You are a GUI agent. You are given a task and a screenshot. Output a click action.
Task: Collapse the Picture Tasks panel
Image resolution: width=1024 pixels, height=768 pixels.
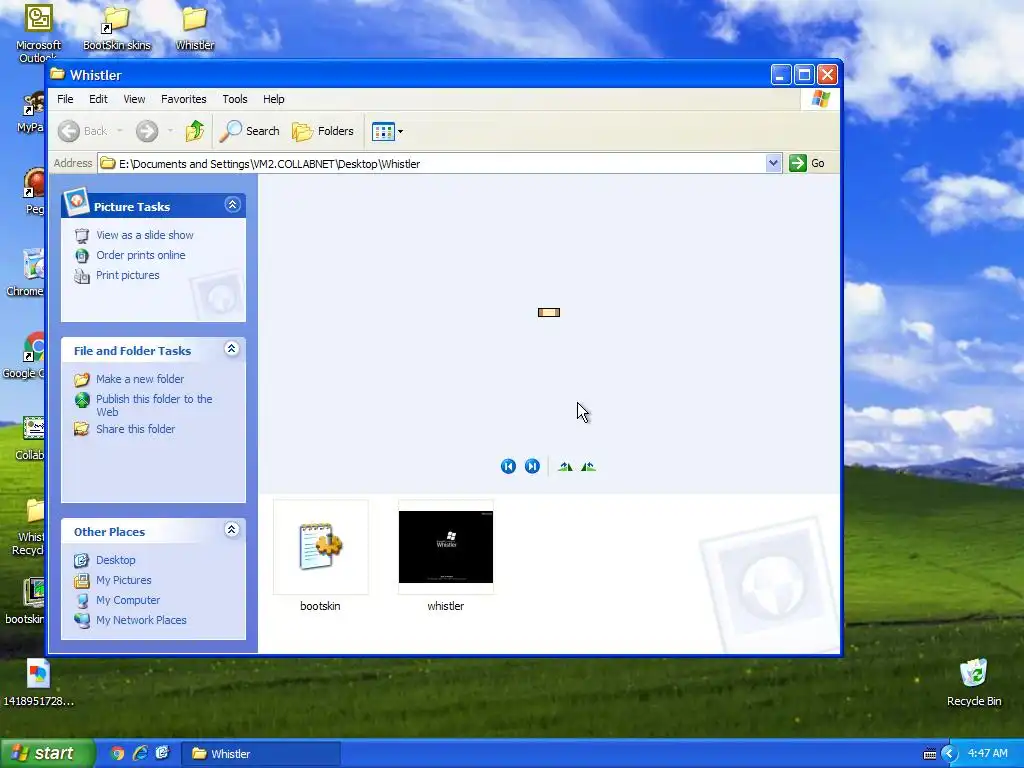coord(232,205)
